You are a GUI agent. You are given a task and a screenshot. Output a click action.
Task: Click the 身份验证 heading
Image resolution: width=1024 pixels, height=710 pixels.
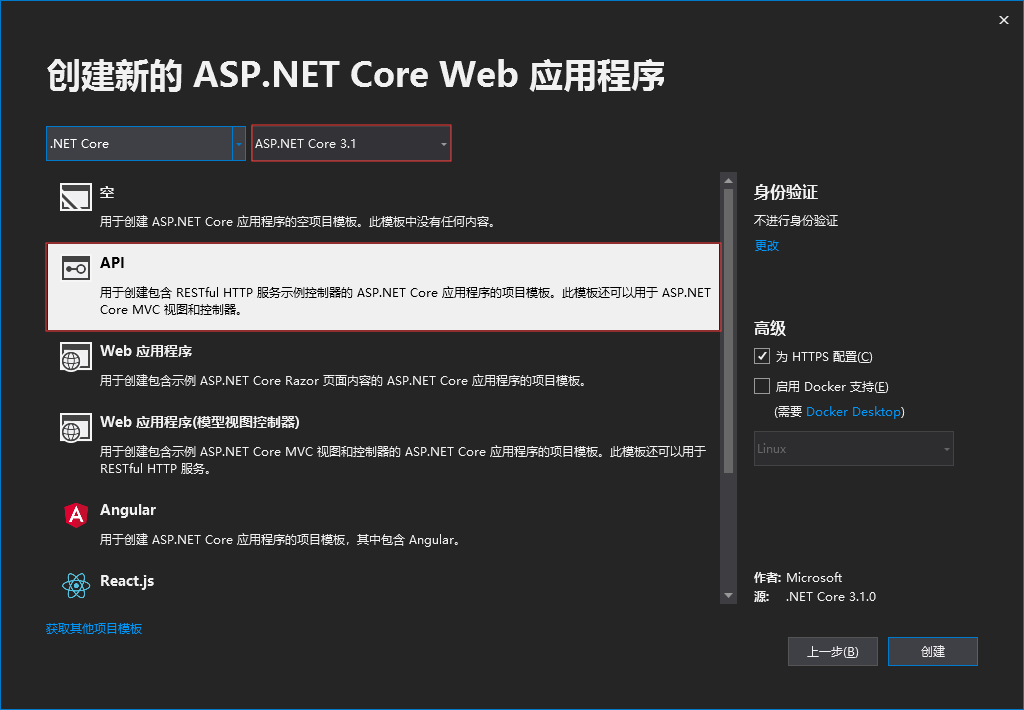tap(786, 192)
